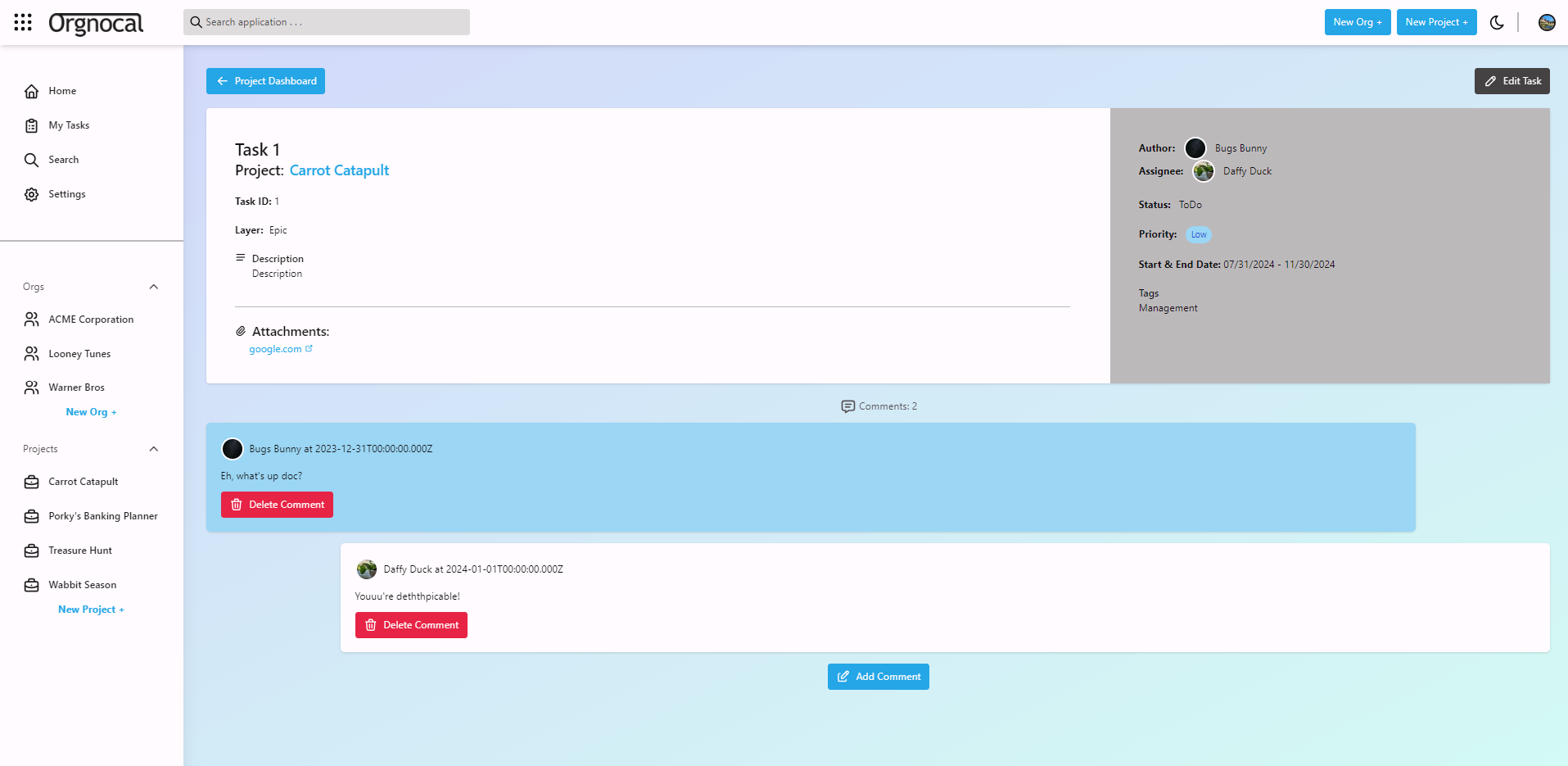Open the Carrot Catapult project link in task header
Screen dimensions: 1568x766
[x=339, y=170]
